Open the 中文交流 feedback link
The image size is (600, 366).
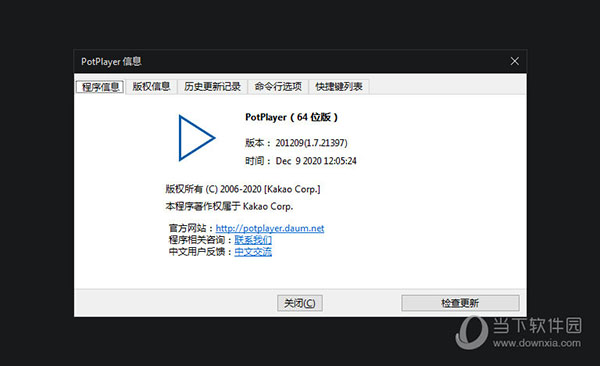(x=253, y=252)
